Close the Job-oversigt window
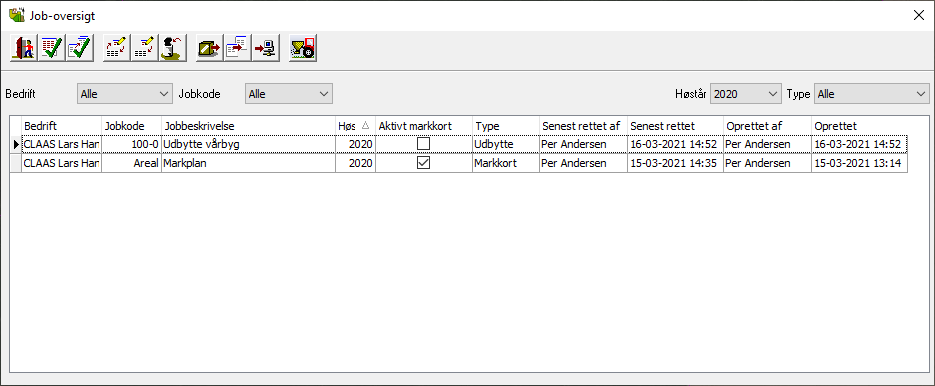Image resolution: width=935 pixels, height=386 pixels. click(919, 16)
